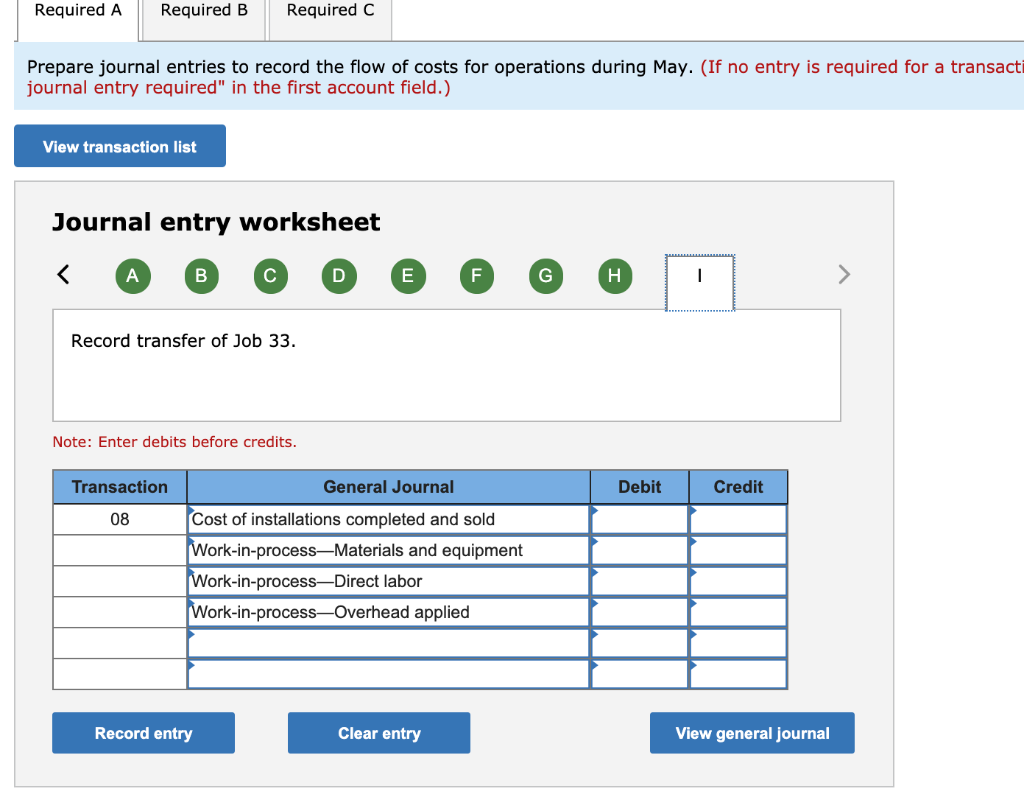1024x811 pixels.
Task: Switch to the Required B tab
Action: [203, 10]
